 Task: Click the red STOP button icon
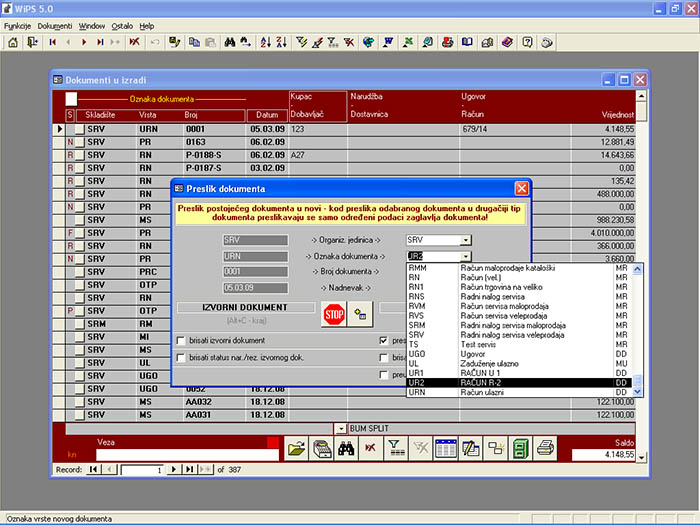click(334, 315)
